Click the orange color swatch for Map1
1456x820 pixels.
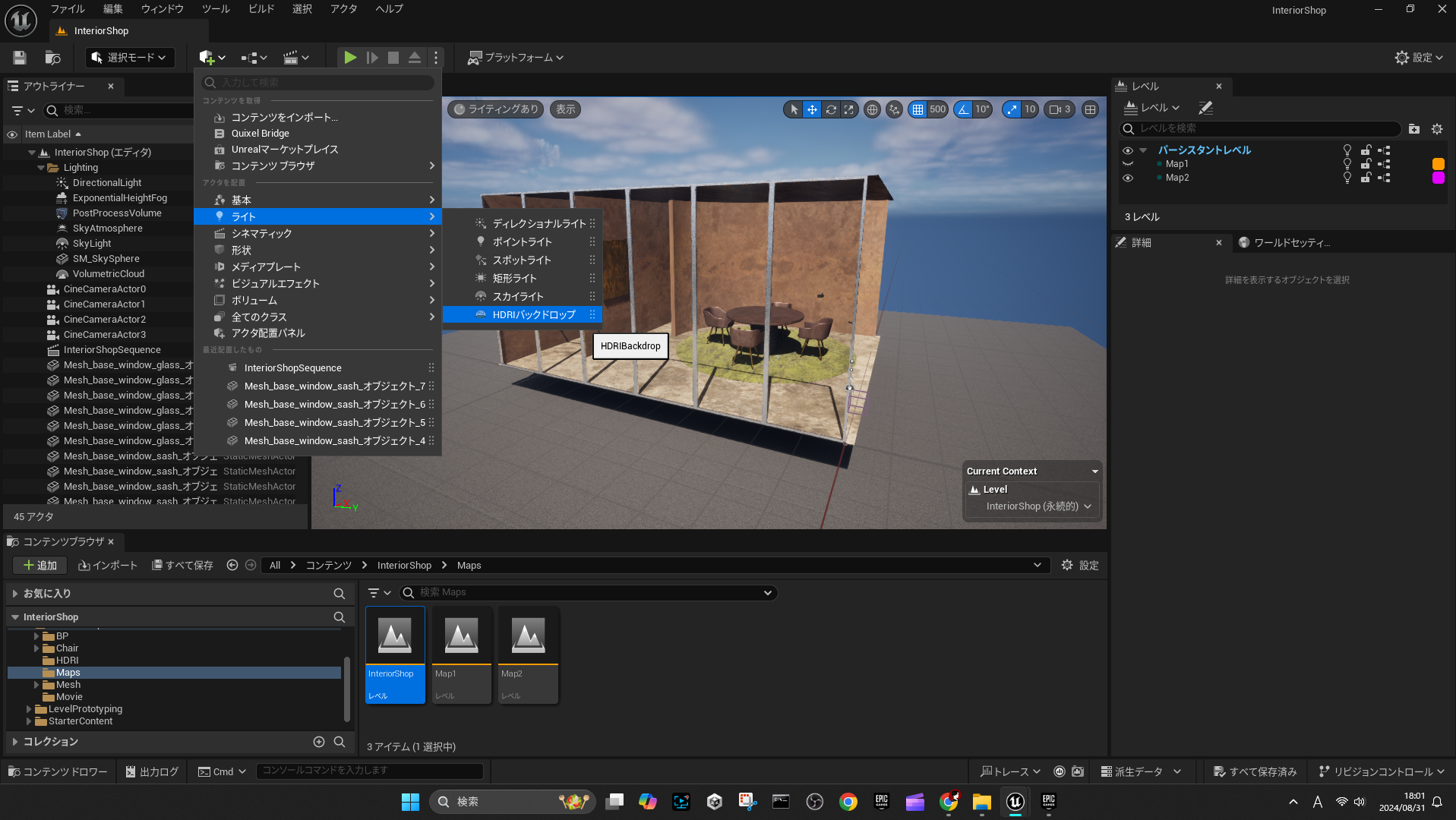1438,164
